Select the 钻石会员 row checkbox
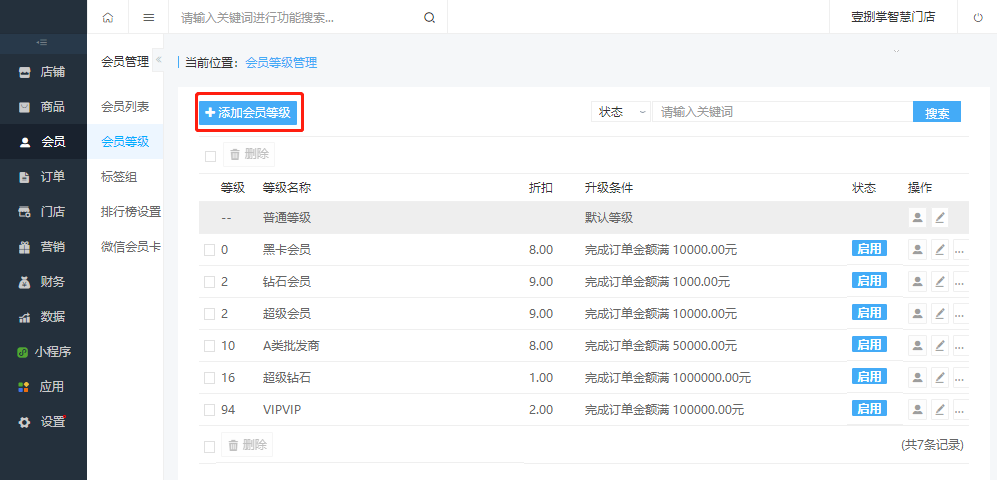Screen dimensions: 997x480 coord(209,282)
